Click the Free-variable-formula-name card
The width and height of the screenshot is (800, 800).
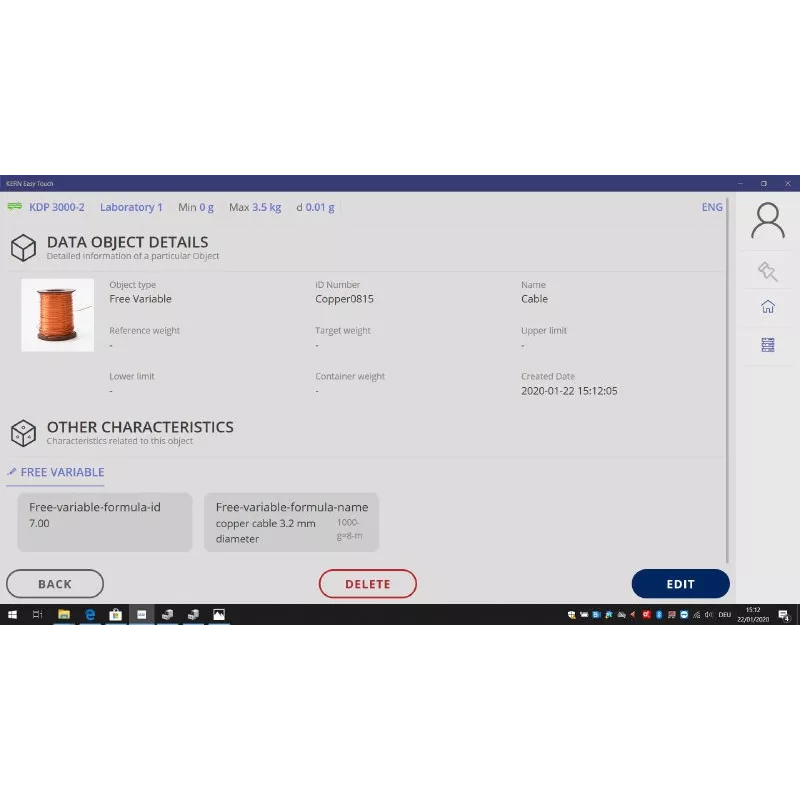click(291, 522)
